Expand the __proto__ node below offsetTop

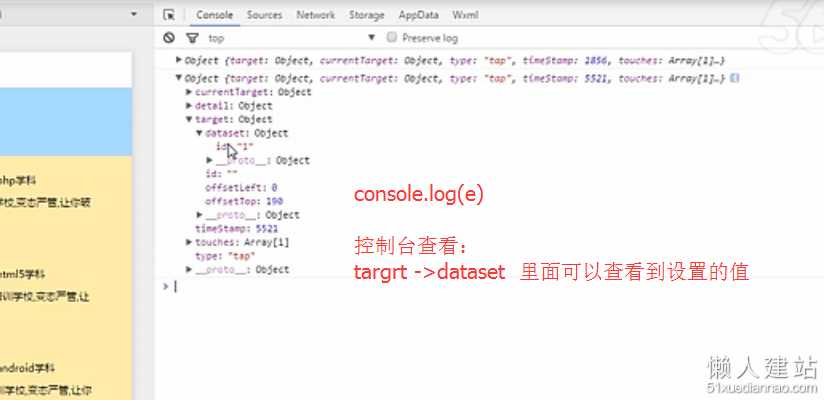pos(200,214)
